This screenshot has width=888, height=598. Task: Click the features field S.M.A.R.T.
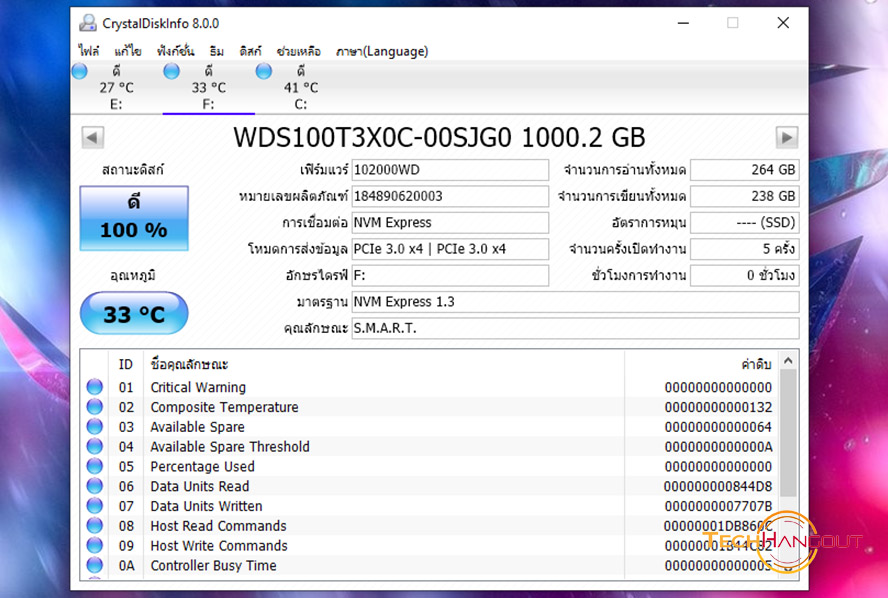pyautogui.click(x=575, y=328)
